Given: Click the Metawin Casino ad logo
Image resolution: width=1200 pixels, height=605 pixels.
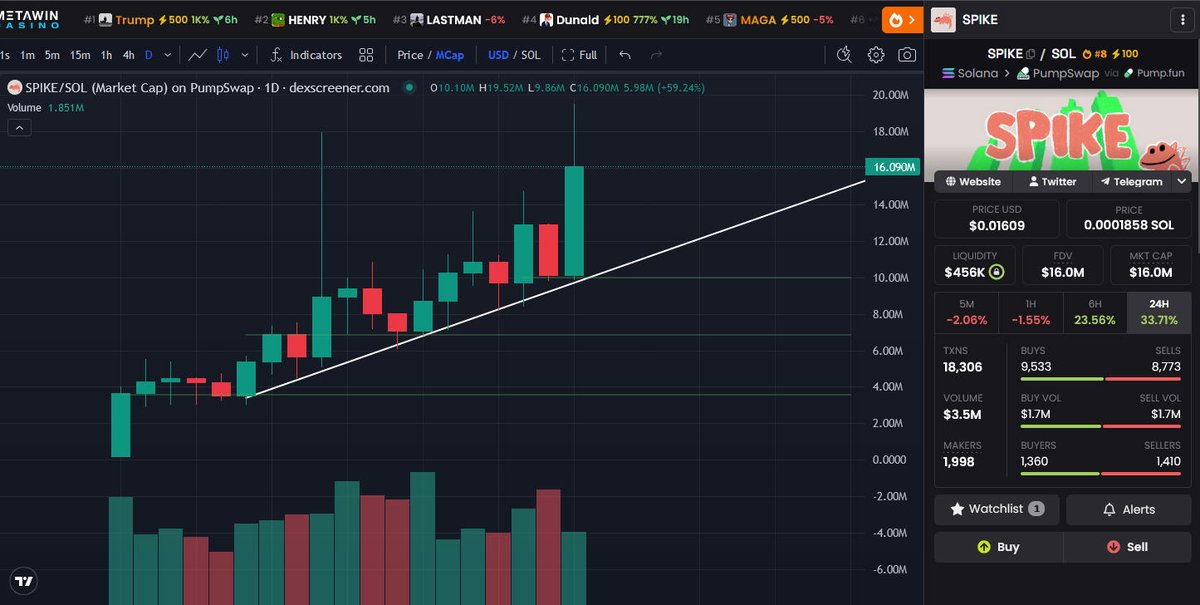Looking at the screenshot, I should (31, 19).
